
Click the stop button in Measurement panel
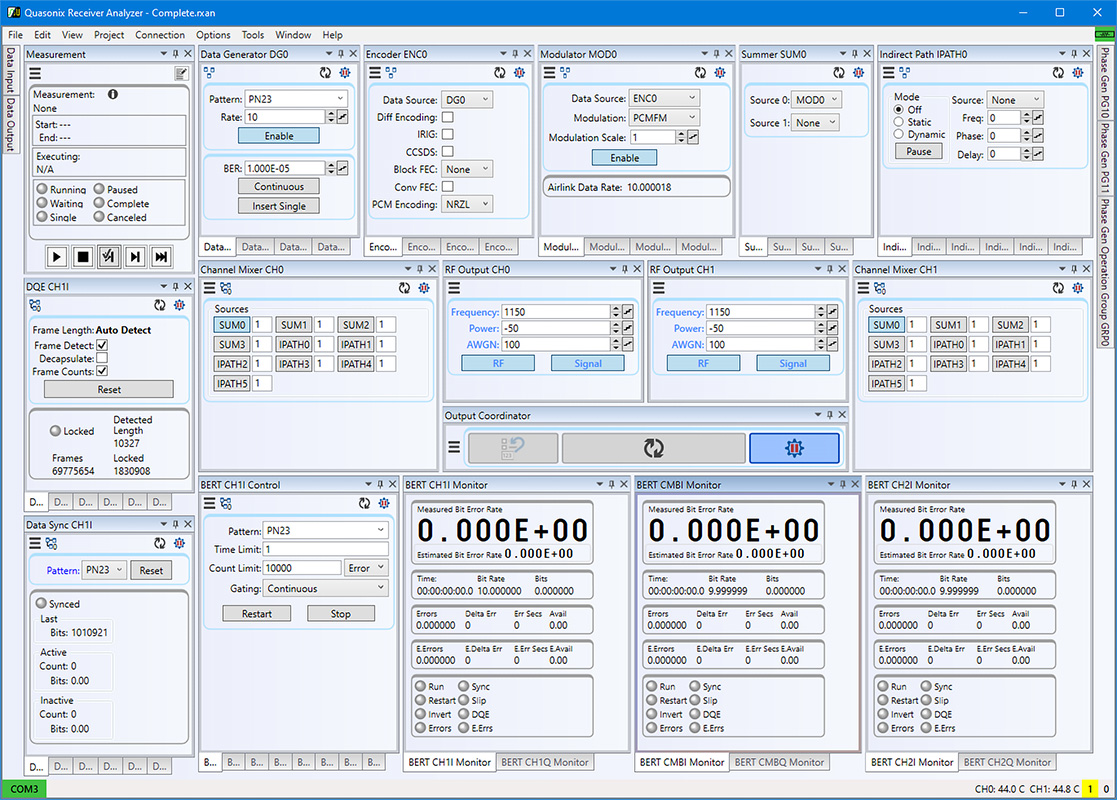coord(83,257)
